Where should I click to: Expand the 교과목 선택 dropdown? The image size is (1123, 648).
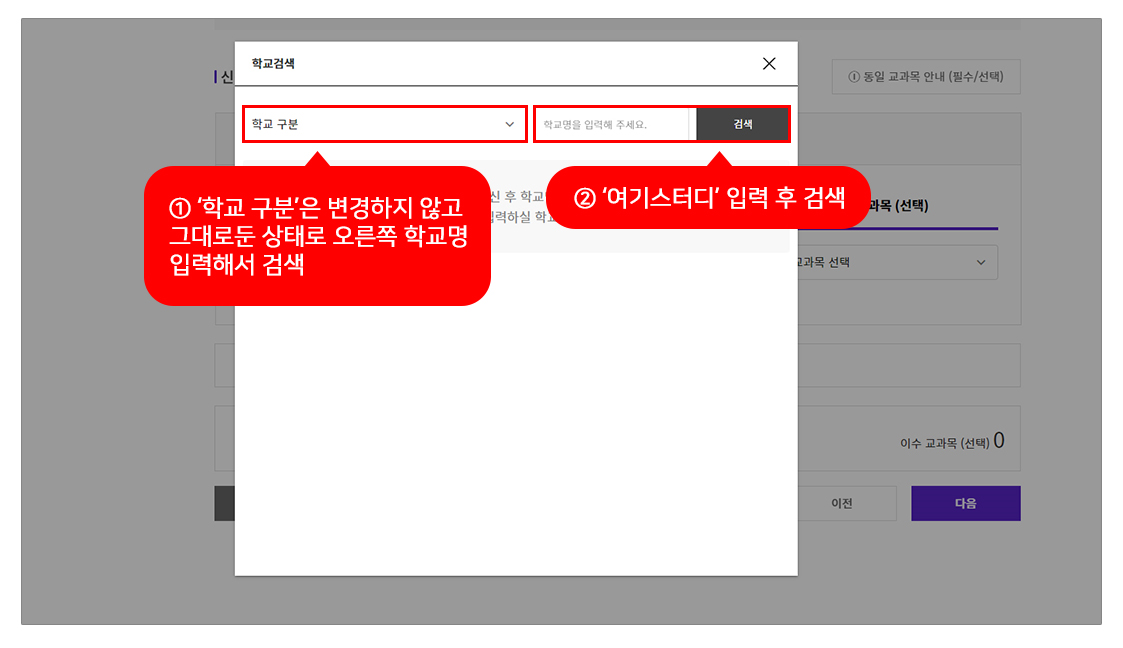click(895, 264)
